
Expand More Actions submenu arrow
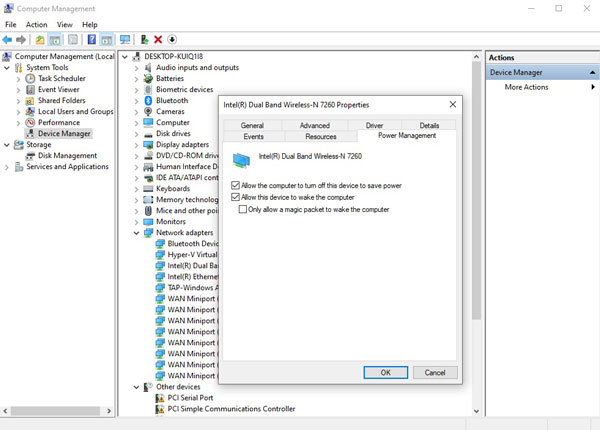coord(593,87)
